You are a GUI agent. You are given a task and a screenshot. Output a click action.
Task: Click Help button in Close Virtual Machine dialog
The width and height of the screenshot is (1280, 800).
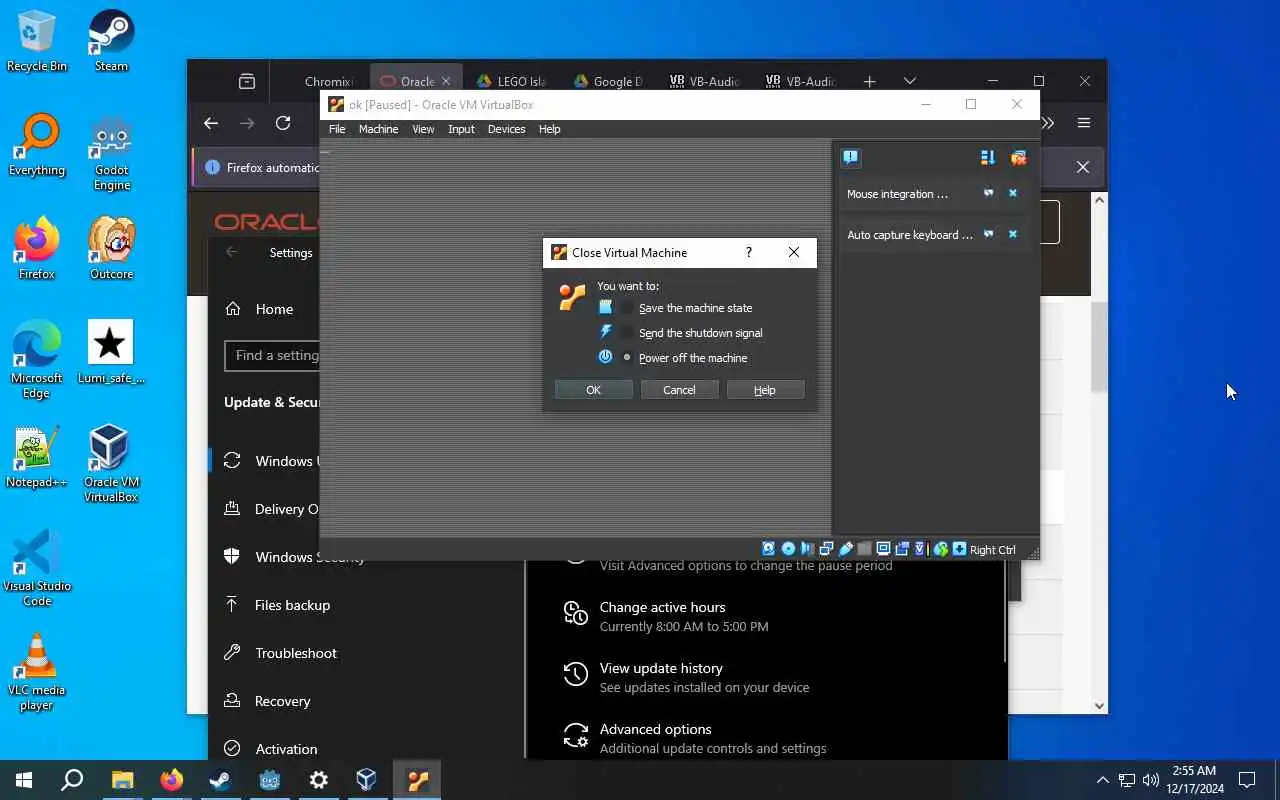[x=765, y=390]
